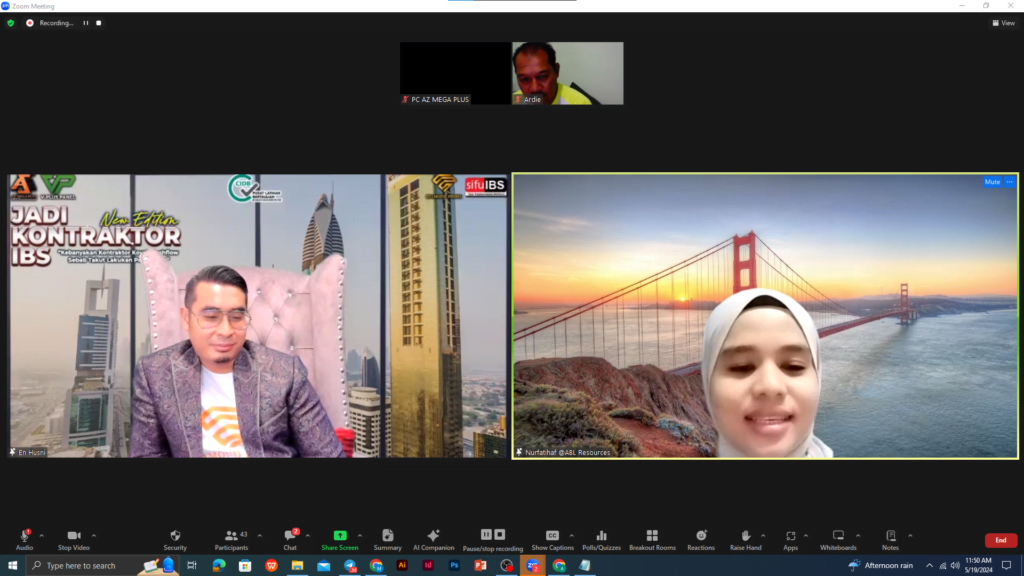The image size is (1024, 576).
Task: Pause the recording from the top indicator
Action: 86,23
